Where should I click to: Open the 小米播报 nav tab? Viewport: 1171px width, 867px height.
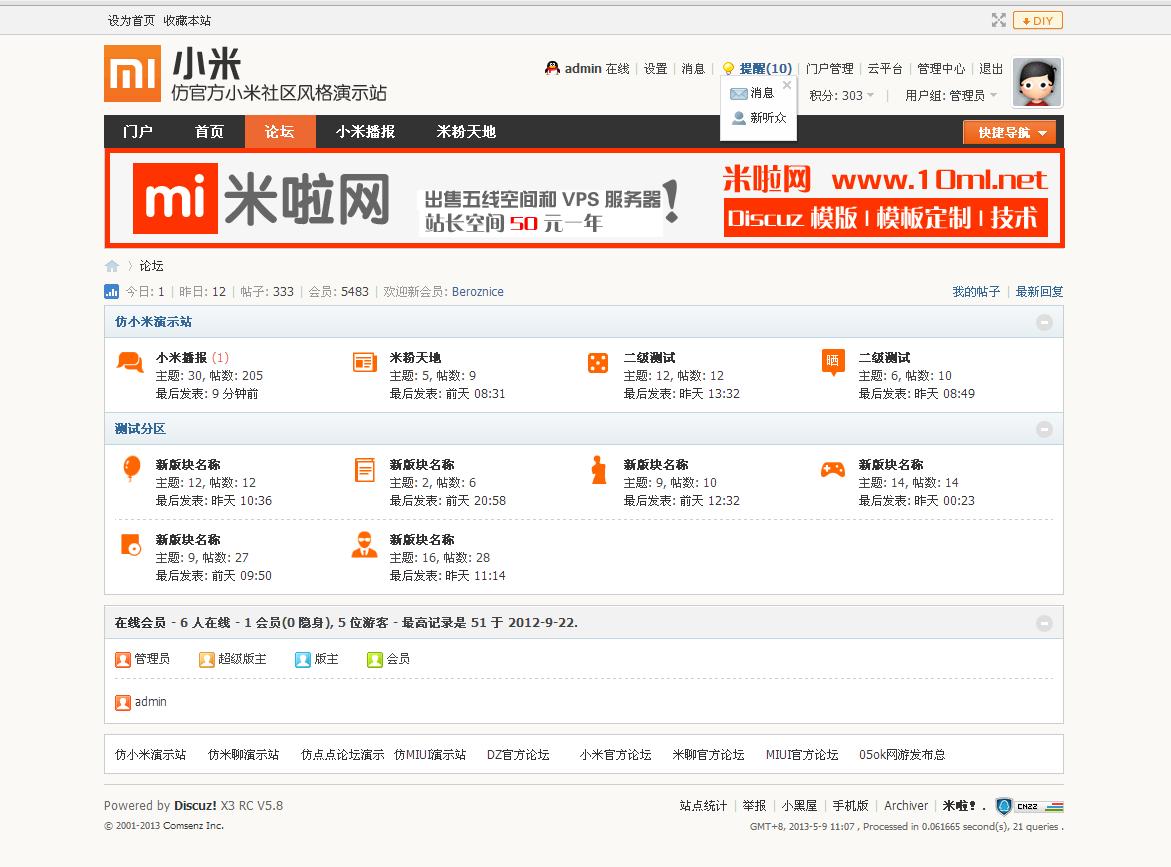365,131
